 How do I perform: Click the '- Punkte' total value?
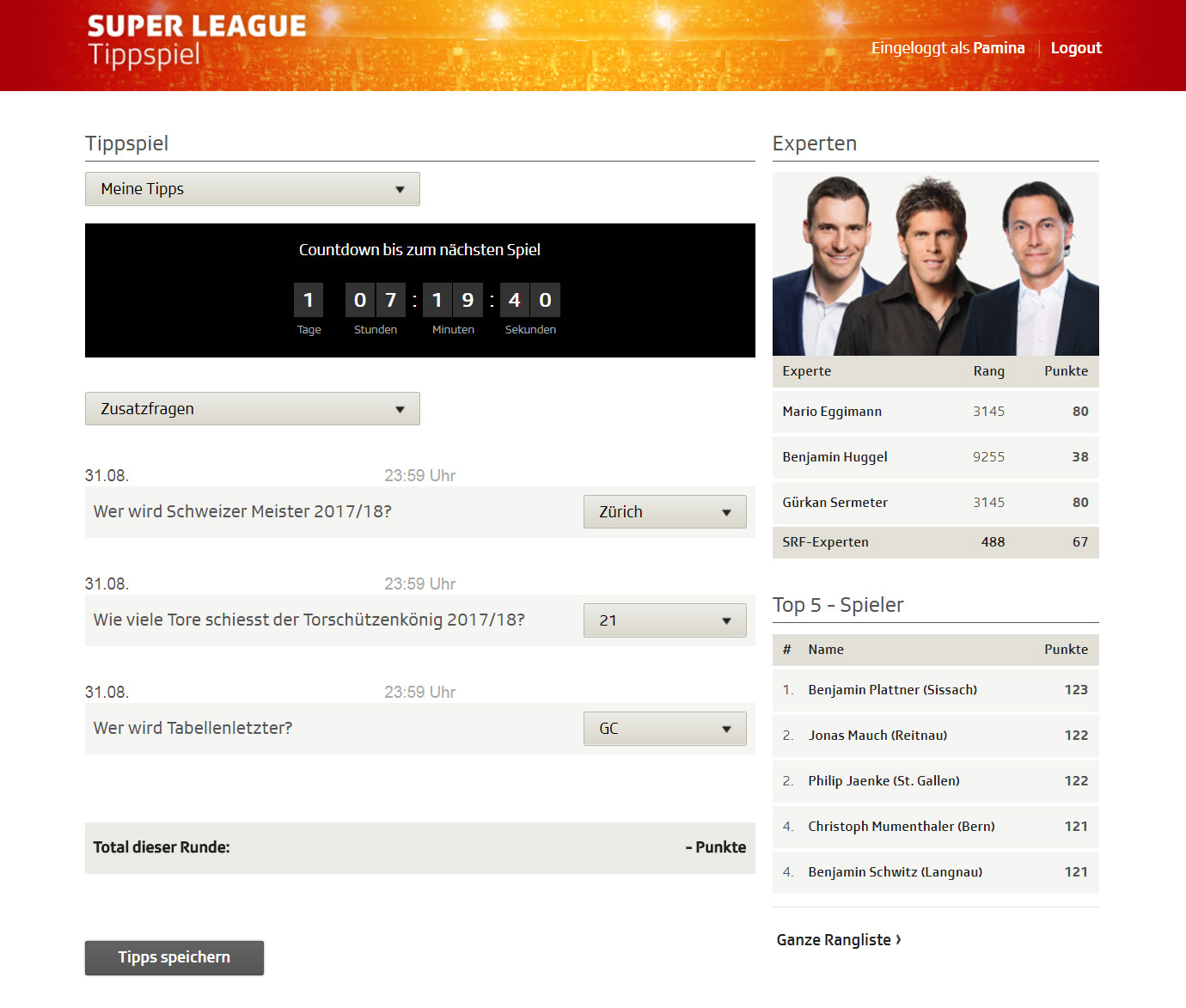point(715,847)
